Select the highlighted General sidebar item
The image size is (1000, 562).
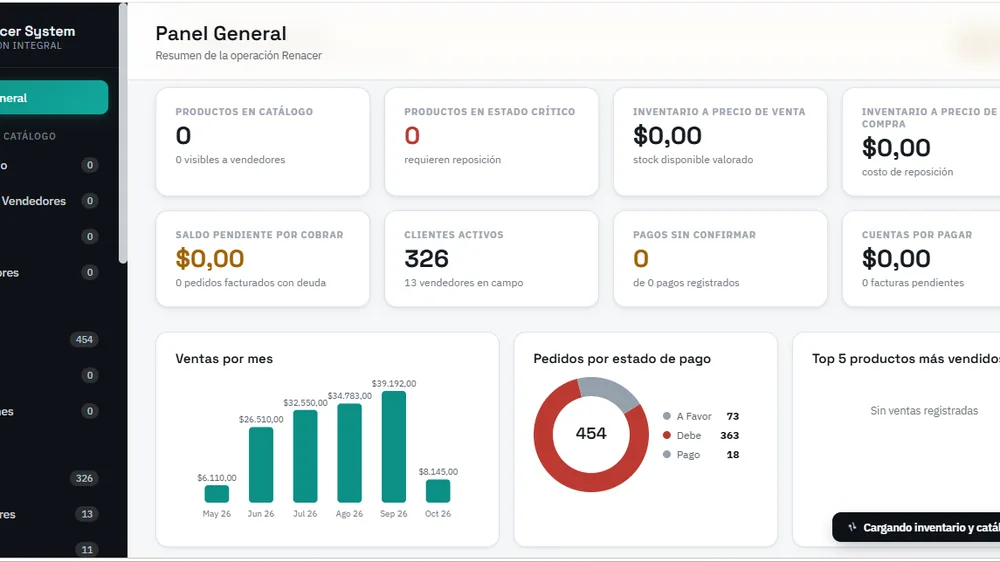[x=53, y=98]
